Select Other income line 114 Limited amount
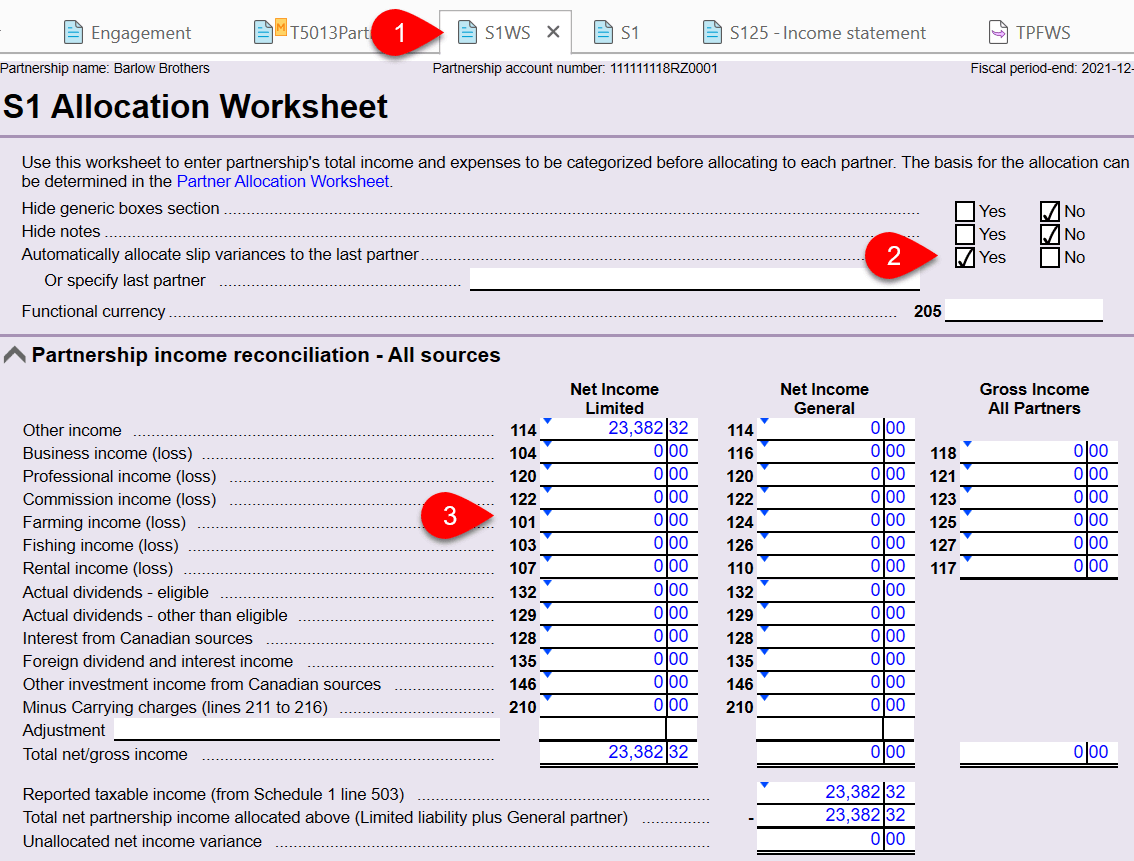Image resolution: width=1134 pixels, height=861 pixels. (x=618, y=428)
